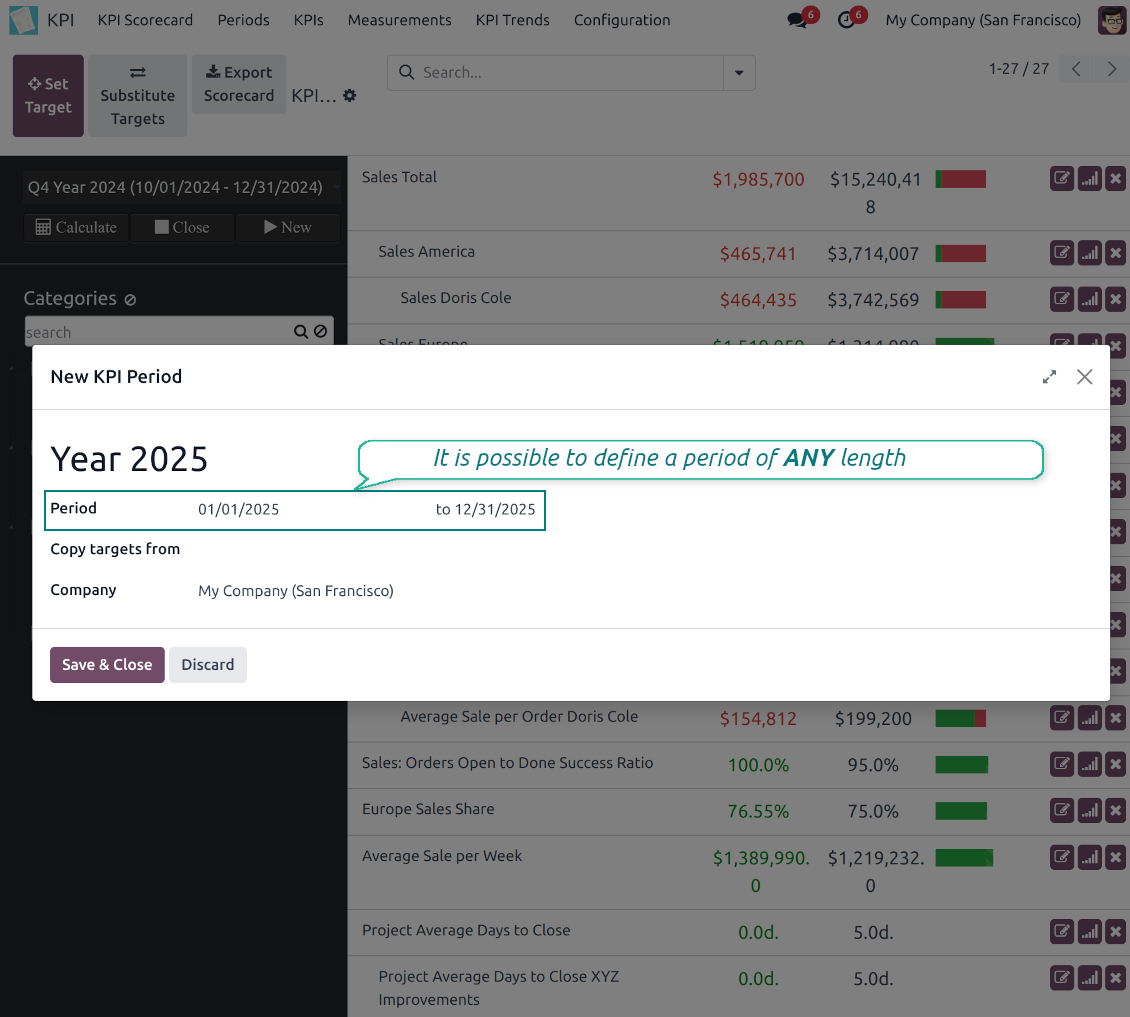Expand the New KPI Period dialog fullscreen

coord(1049,377)
